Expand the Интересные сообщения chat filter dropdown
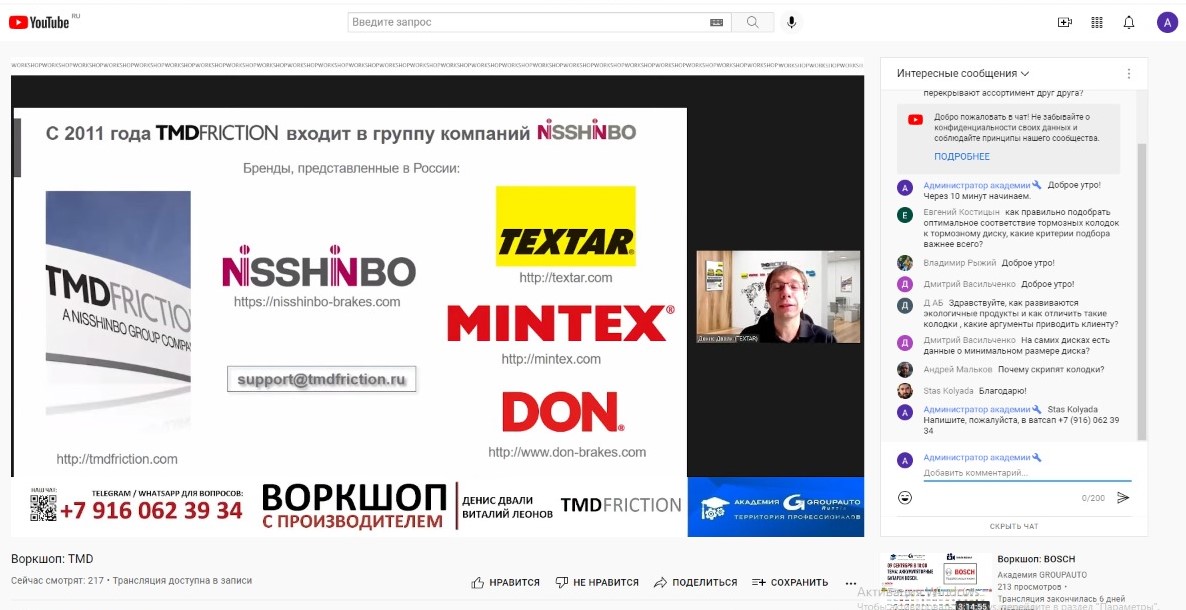Image resolution: width=1186 pixels, height=610 pixels. (963, 73)
